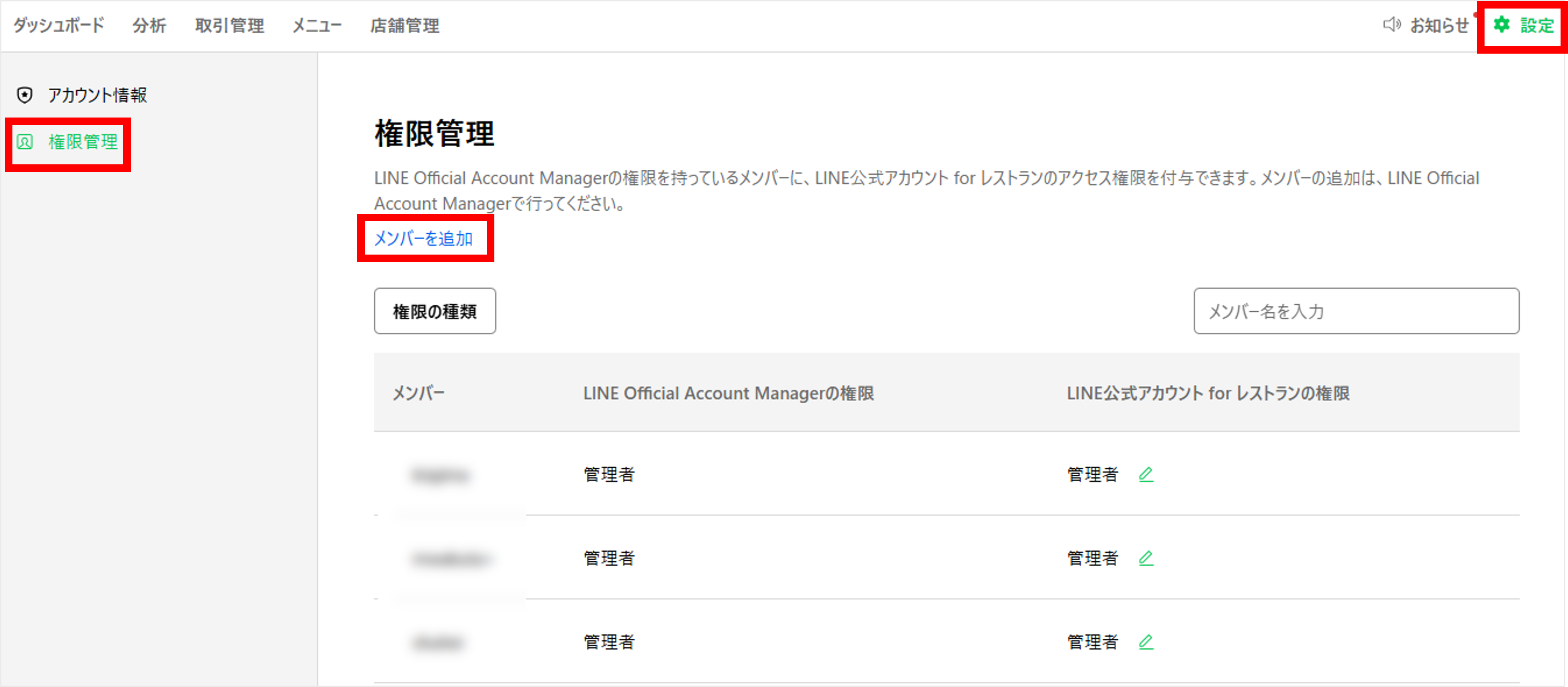The height and width of the screenshot is (687, 1568).
Task: Edit restaurant permission for the third member
Action: coord(1146,642)
